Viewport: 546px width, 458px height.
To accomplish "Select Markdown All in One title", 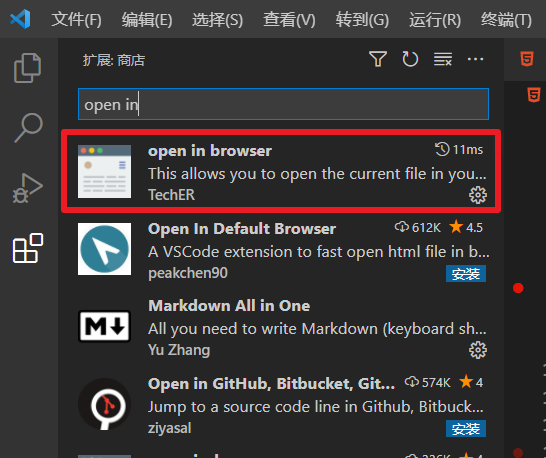I will [229, 306].
